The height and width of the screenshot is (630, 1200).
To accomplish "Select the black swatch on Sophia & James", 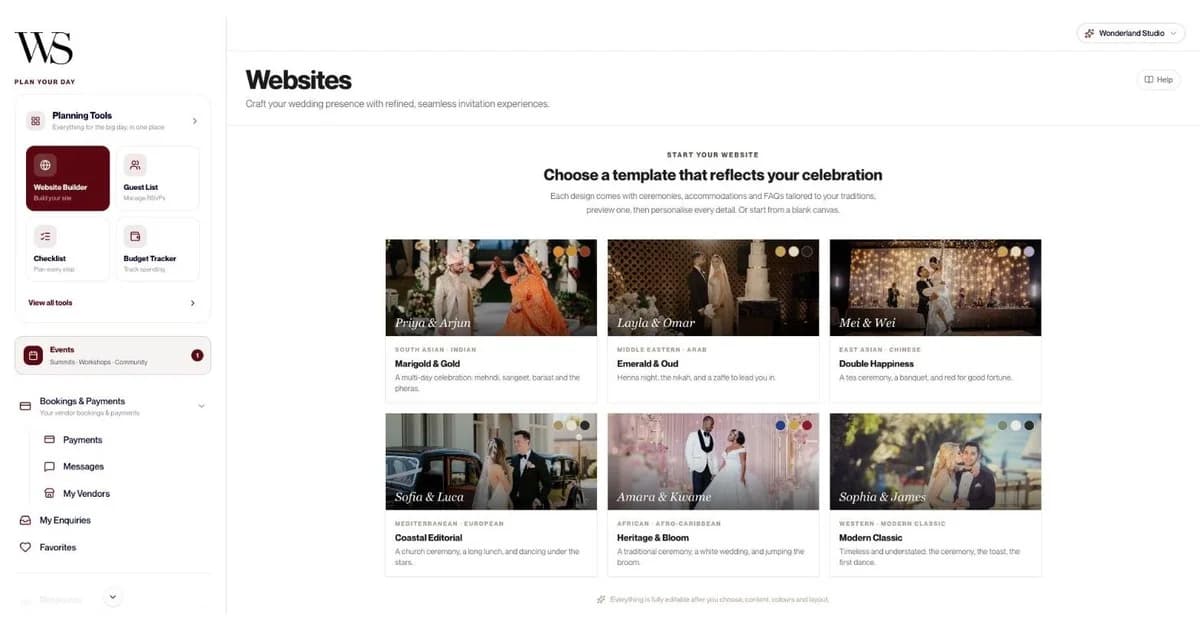I will (x=1029, y=425).
